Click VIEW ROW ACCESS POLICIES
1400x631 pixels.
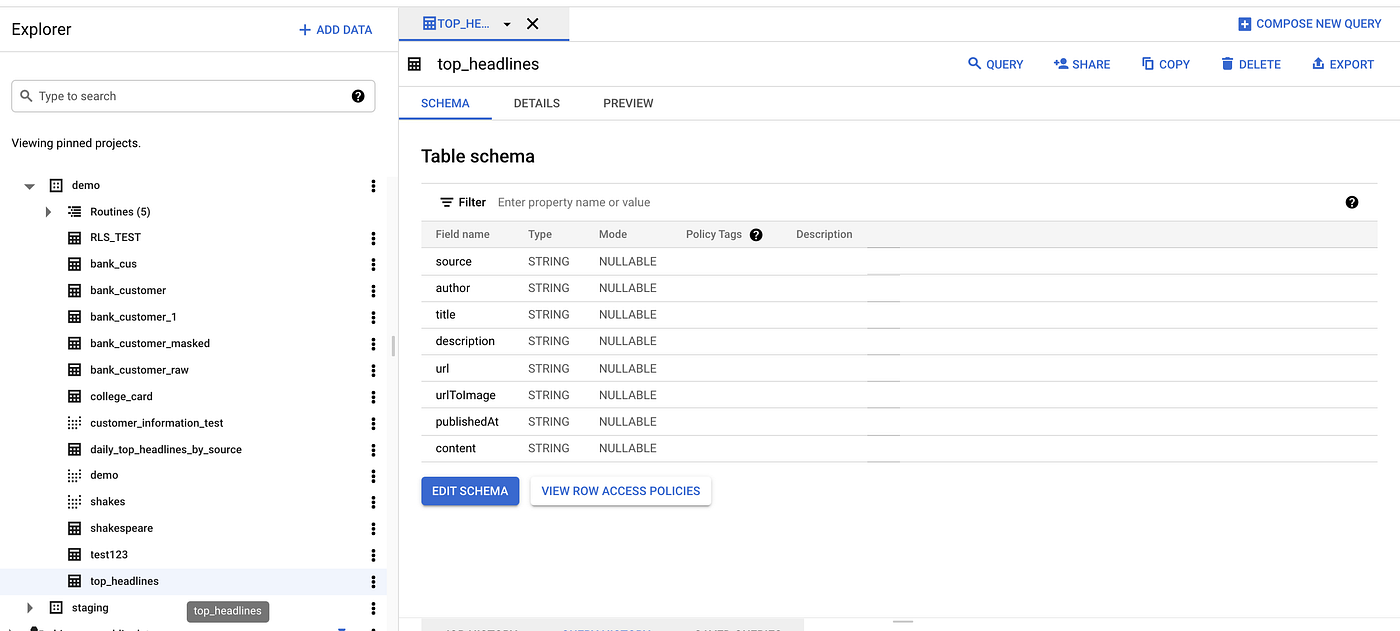[x=621, y=491]
